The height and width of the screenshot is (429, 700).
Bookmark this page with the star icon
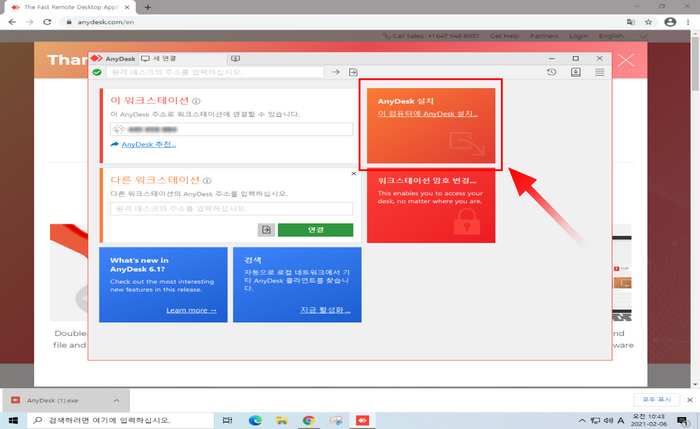(649, 22)
